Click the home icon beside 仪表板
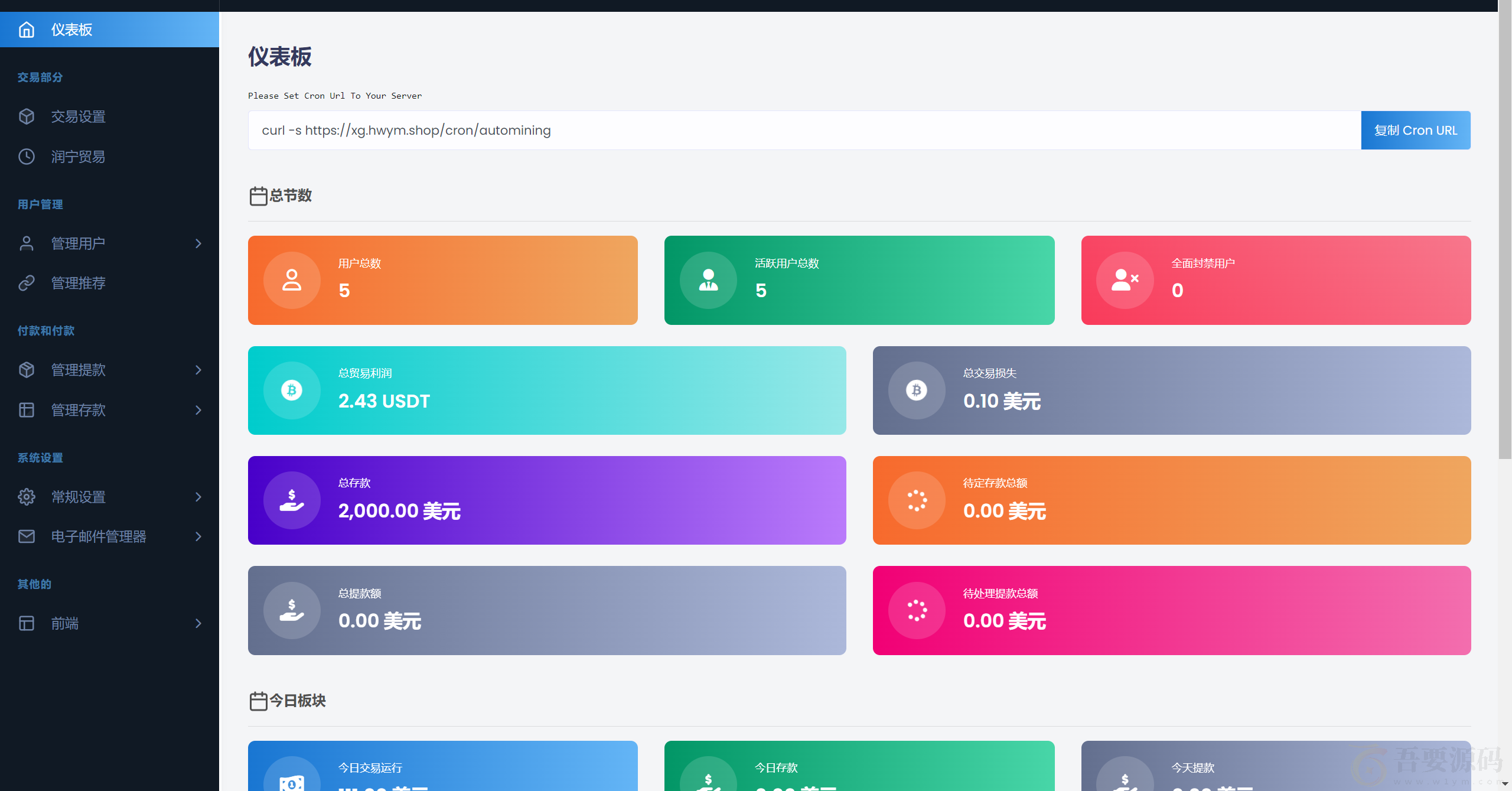 27,30
